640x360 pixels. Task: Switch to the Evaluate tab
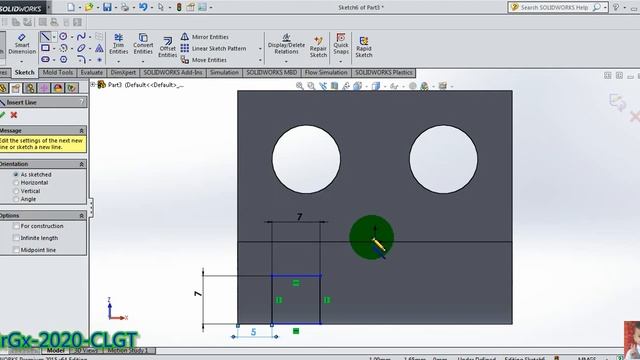point(91,72)
